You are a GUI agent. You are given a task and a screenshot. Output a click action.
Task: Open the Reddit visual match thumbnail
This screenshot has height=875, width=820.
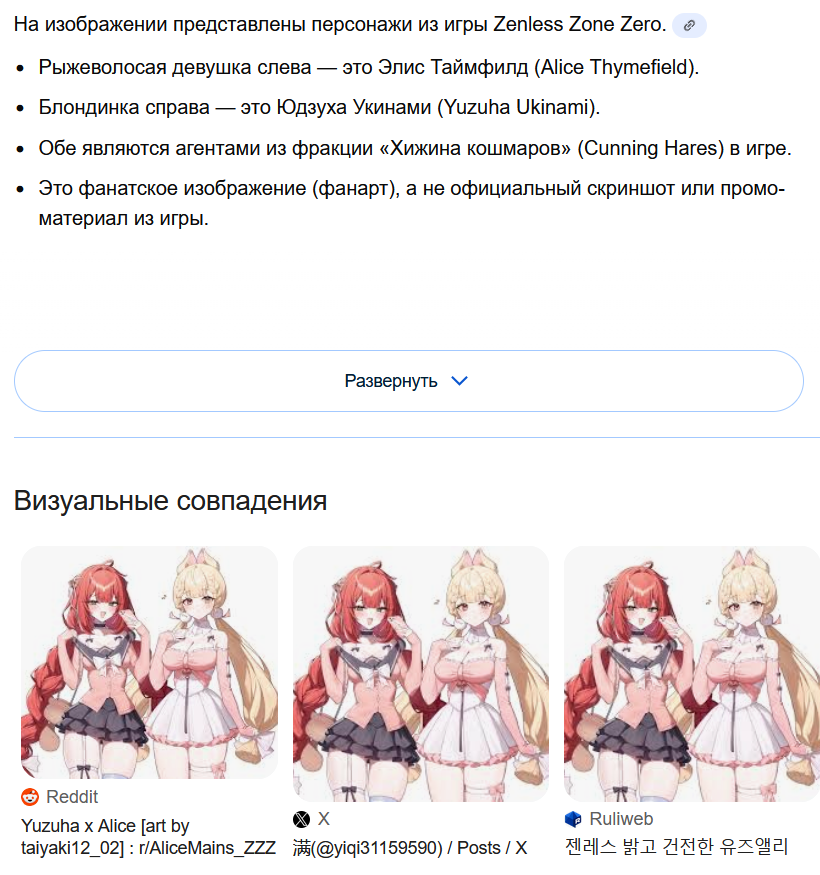click(x=150, y=662)
